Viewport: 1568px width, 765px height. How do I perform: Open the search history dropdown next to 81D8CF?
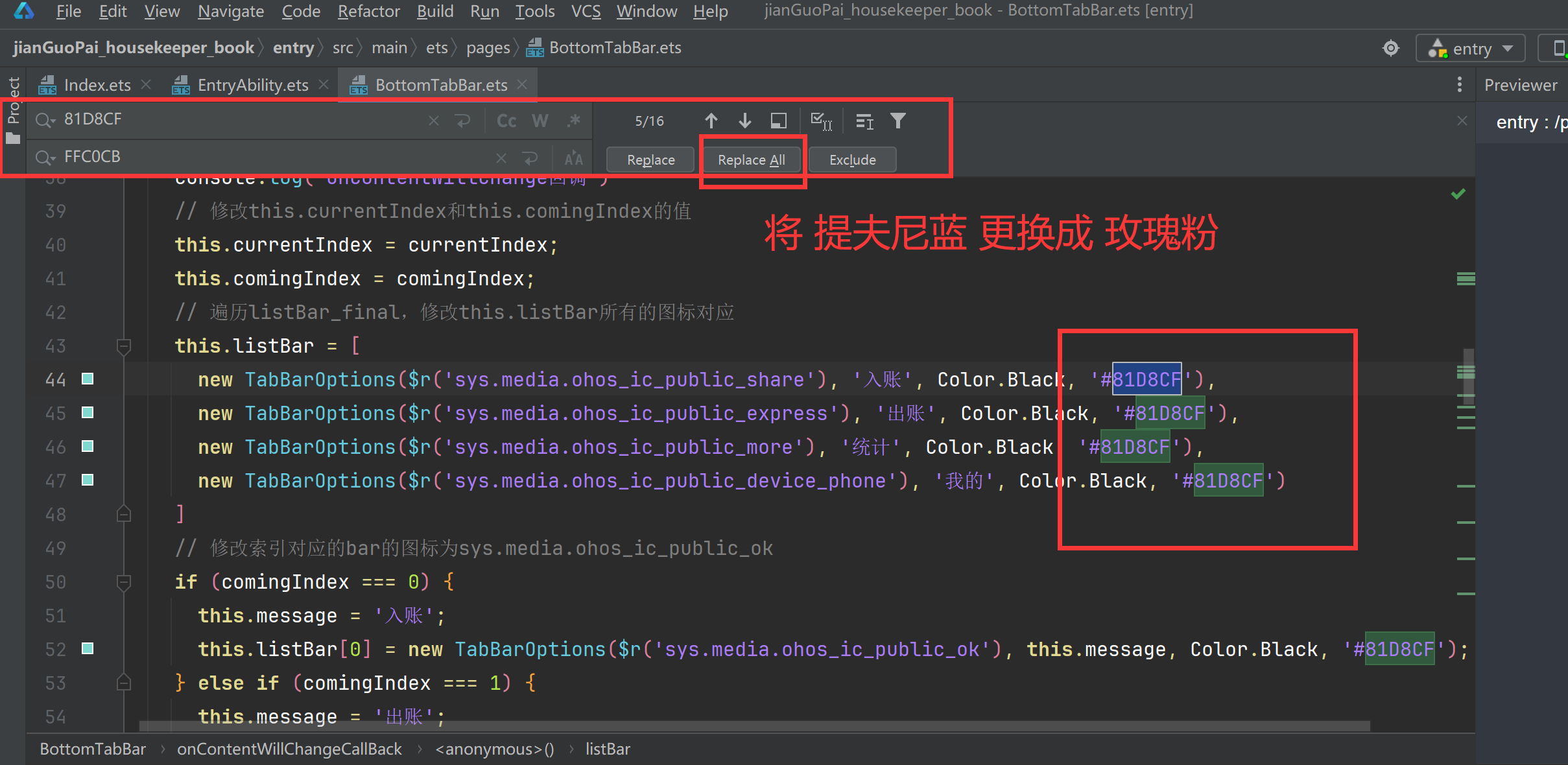[45, 120]
